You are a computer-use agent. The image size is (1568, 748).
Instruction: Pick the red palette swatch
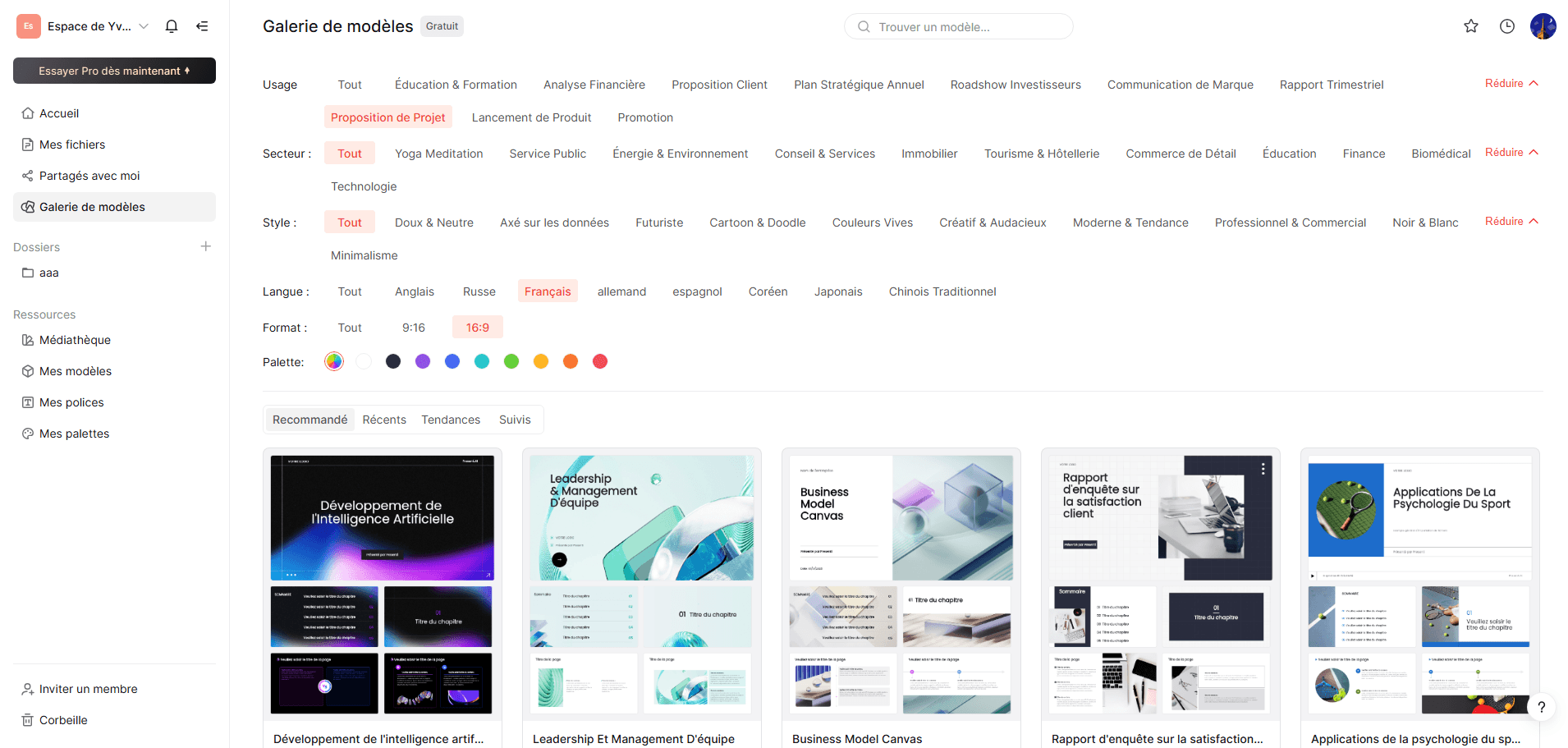pyautogui.click(x=600, y=361)
